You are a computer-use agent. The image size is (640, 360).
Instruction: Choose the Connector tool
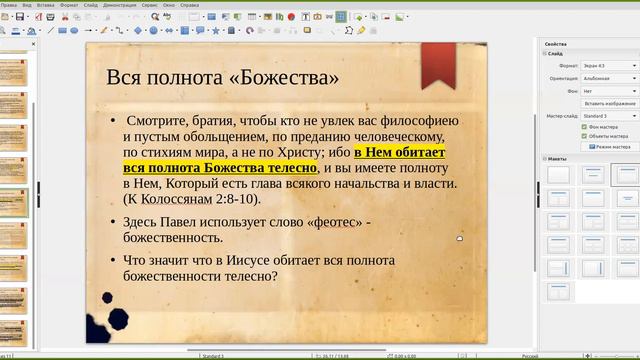pyautogui.click(x=119, y=31)
